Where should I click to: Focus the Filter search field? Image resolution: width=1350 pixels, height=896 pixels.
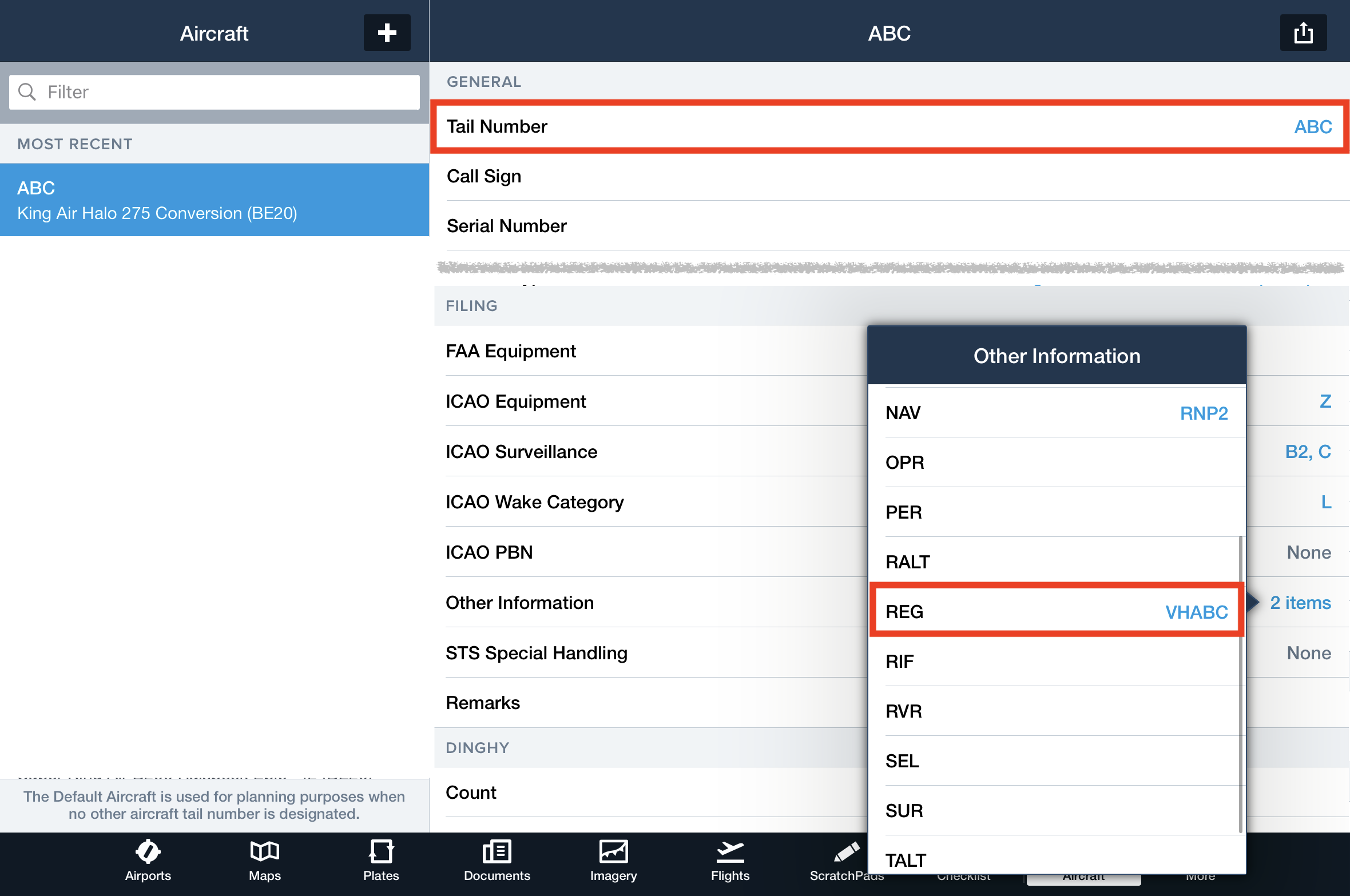click(215, 92)
